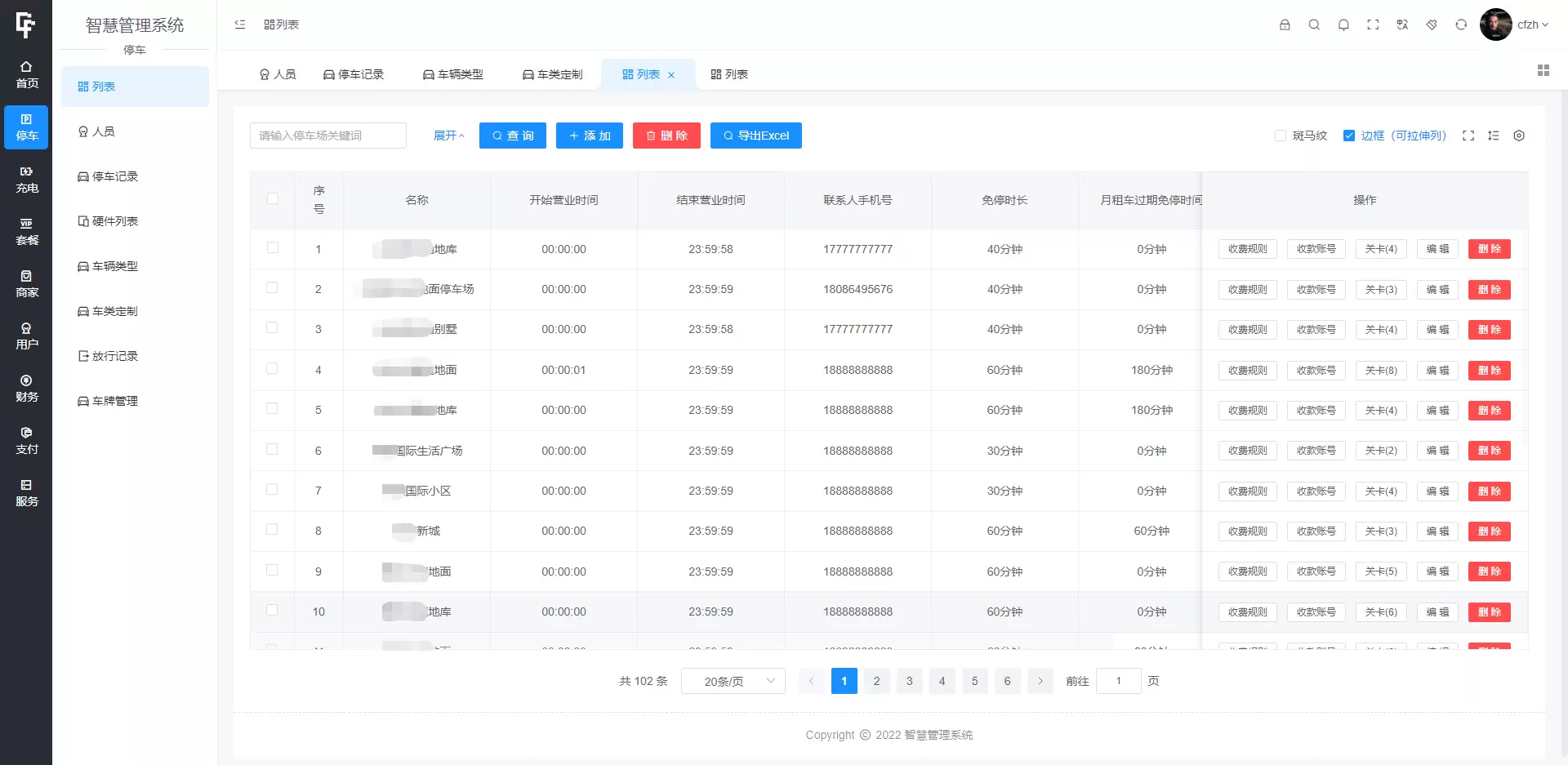The image size is (1568, 765).
Task: Open 收费规则 for row 1
Action: [1248, 249]
